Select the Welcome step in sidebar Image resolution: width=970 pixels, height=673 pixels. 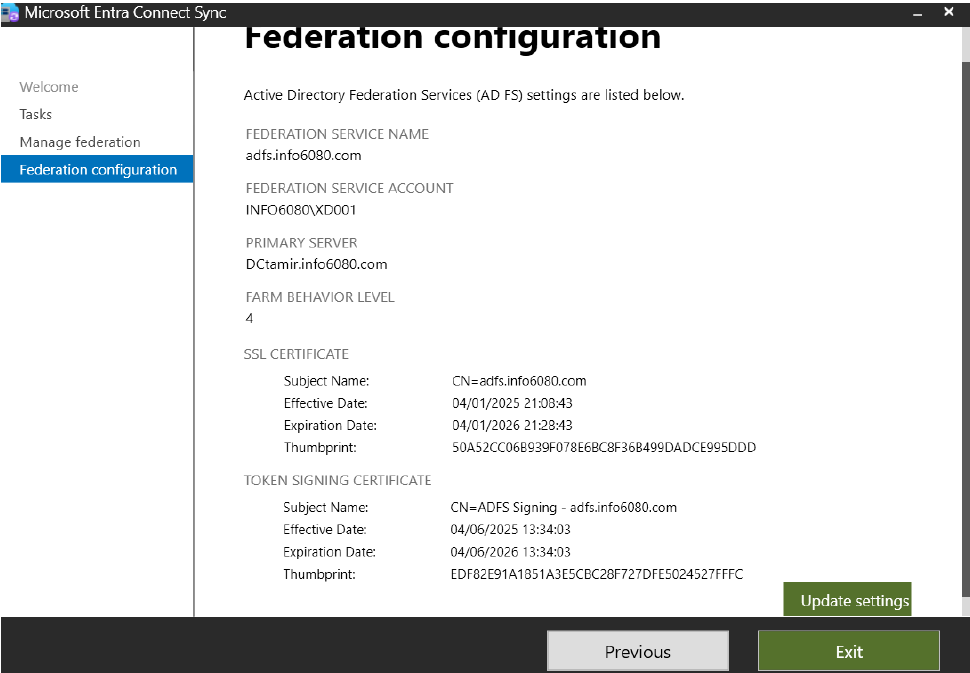[x=49, y=87]
